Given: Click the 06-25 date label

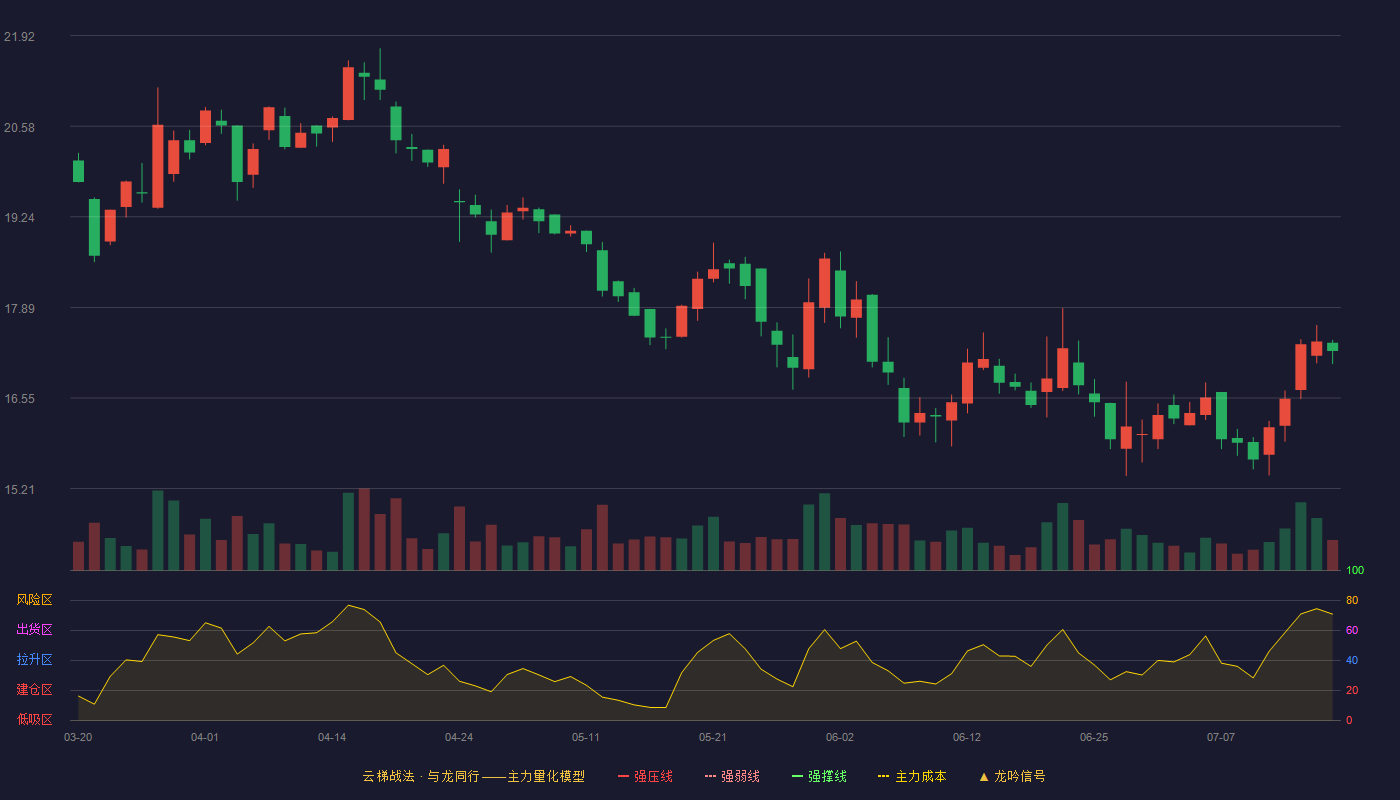Looking at the screenshot, I should click(x=1094, y=737).
